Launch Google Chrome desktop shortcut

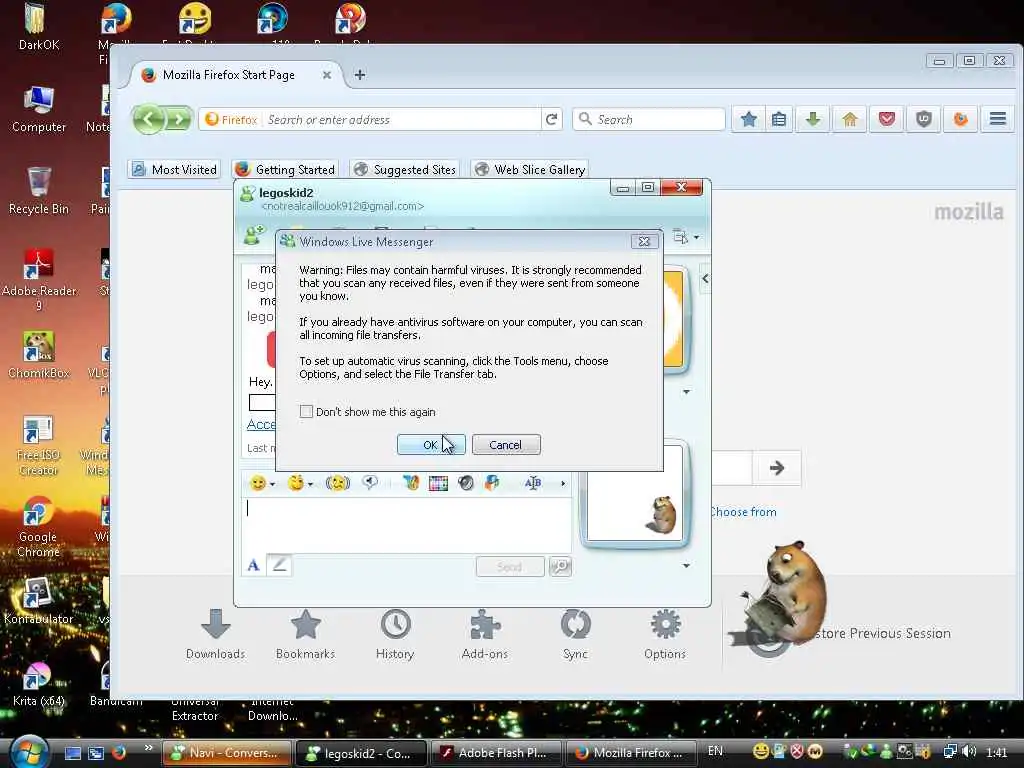39,526
